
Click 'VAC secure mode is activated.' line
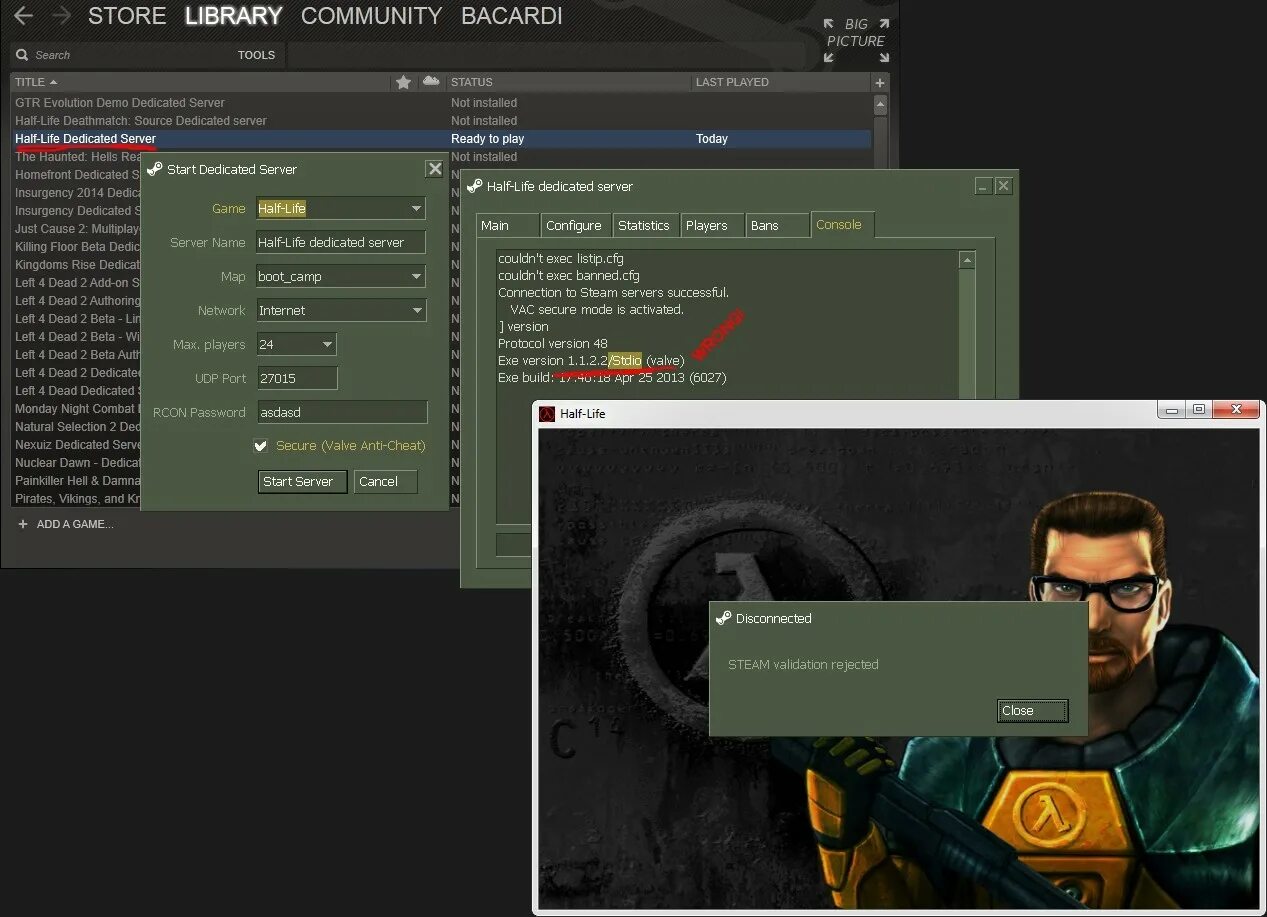coord(596,310)
